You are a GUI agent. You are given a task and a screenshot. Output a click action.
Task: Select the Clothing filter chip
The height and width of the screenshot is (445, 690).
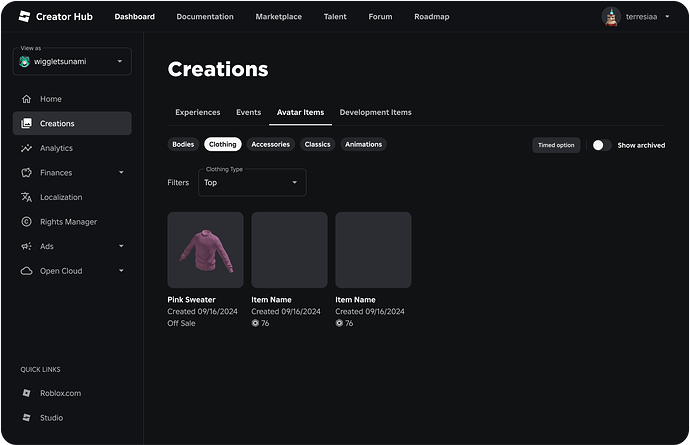click(223, 144)
